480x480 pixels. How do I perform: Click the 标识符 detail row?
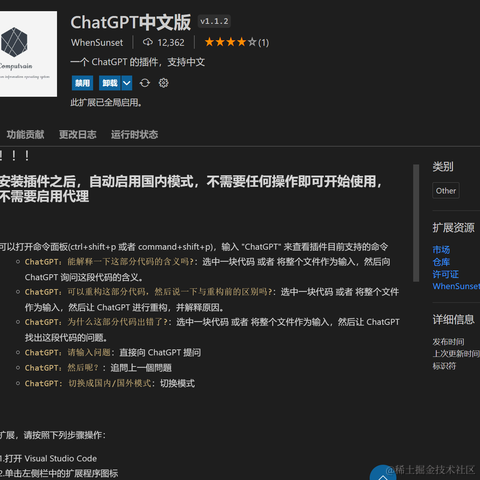[x=444, y=366]
